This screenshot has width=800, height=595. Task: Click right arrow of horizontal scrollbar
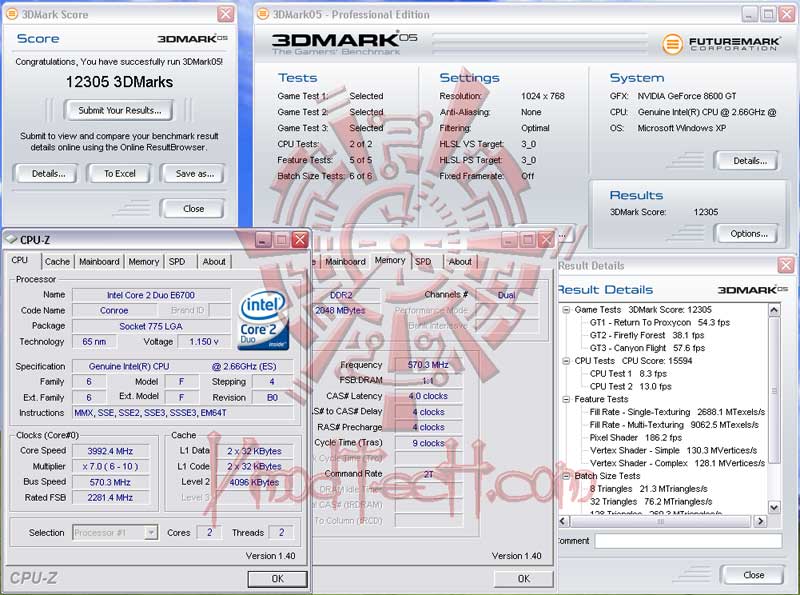[761, 521]
